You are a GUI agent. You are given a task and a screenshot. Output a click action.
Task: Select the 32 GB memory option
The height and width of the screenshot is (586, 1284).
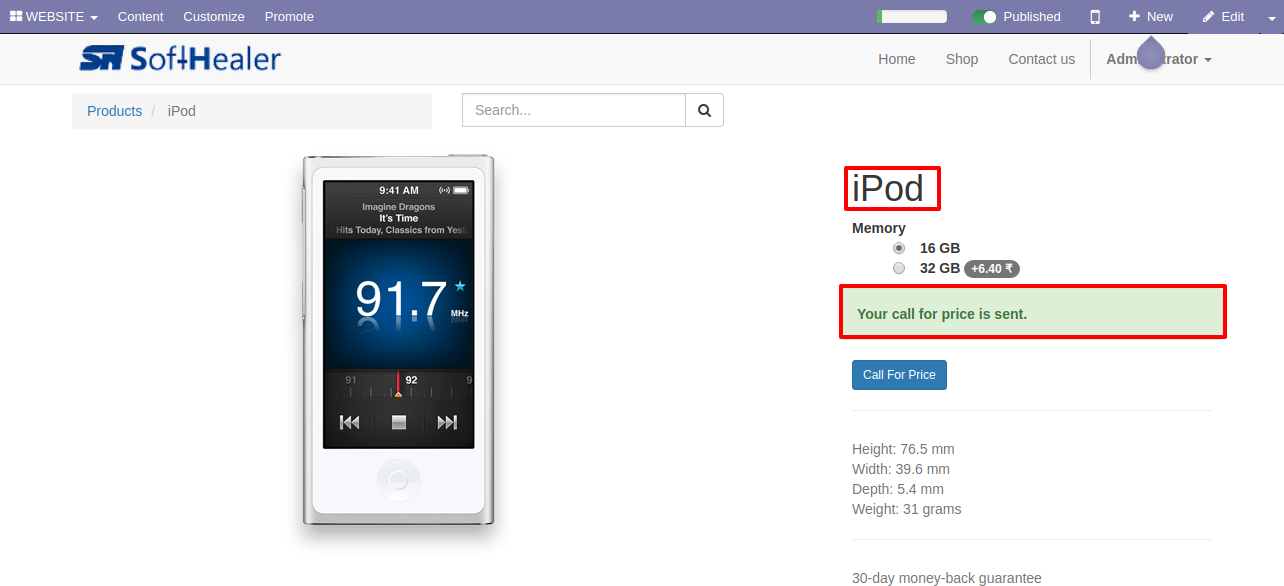click(x=899, y=268)
